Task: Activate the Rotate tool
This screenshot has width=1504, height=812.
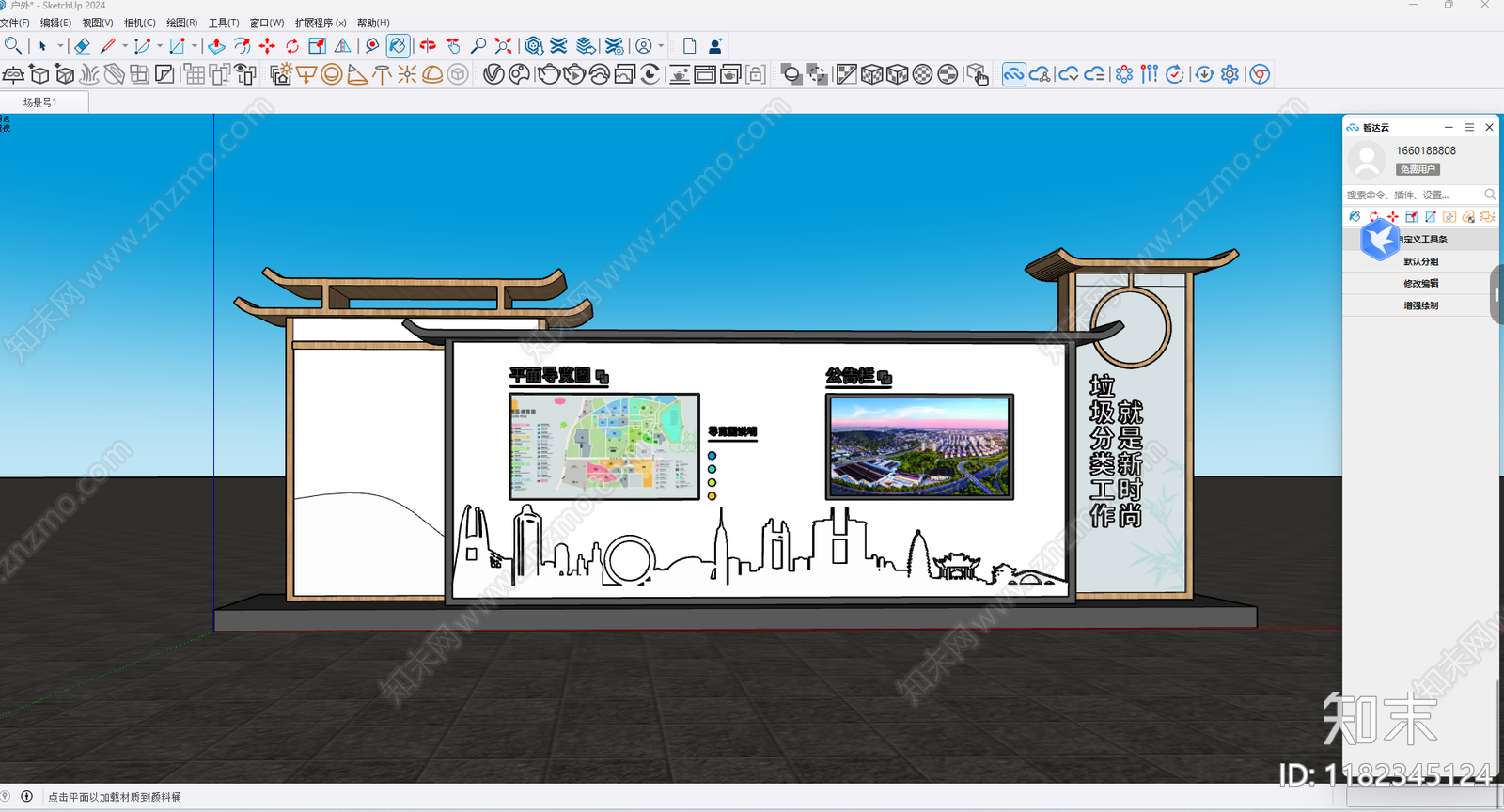Action: (x=292, y=45)
